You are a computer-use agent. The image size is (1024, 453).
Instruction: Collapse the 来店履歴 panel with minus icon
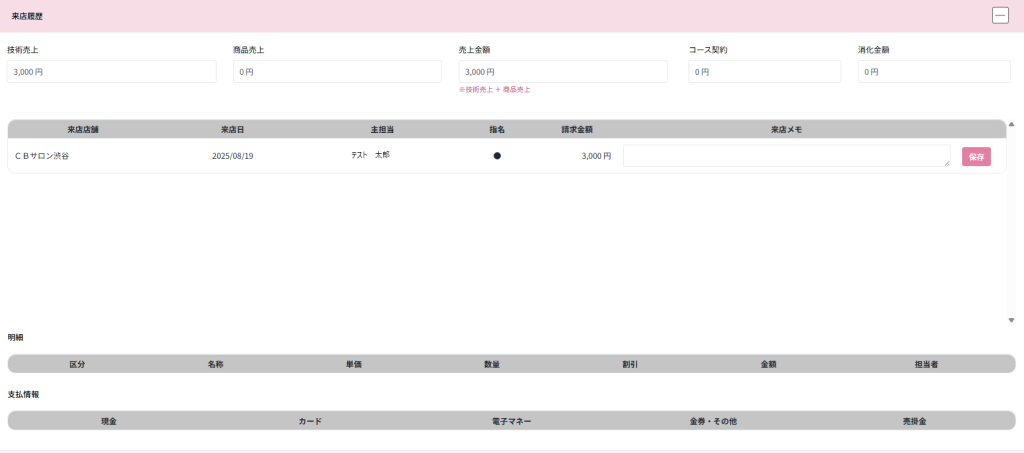pos(999,15)
